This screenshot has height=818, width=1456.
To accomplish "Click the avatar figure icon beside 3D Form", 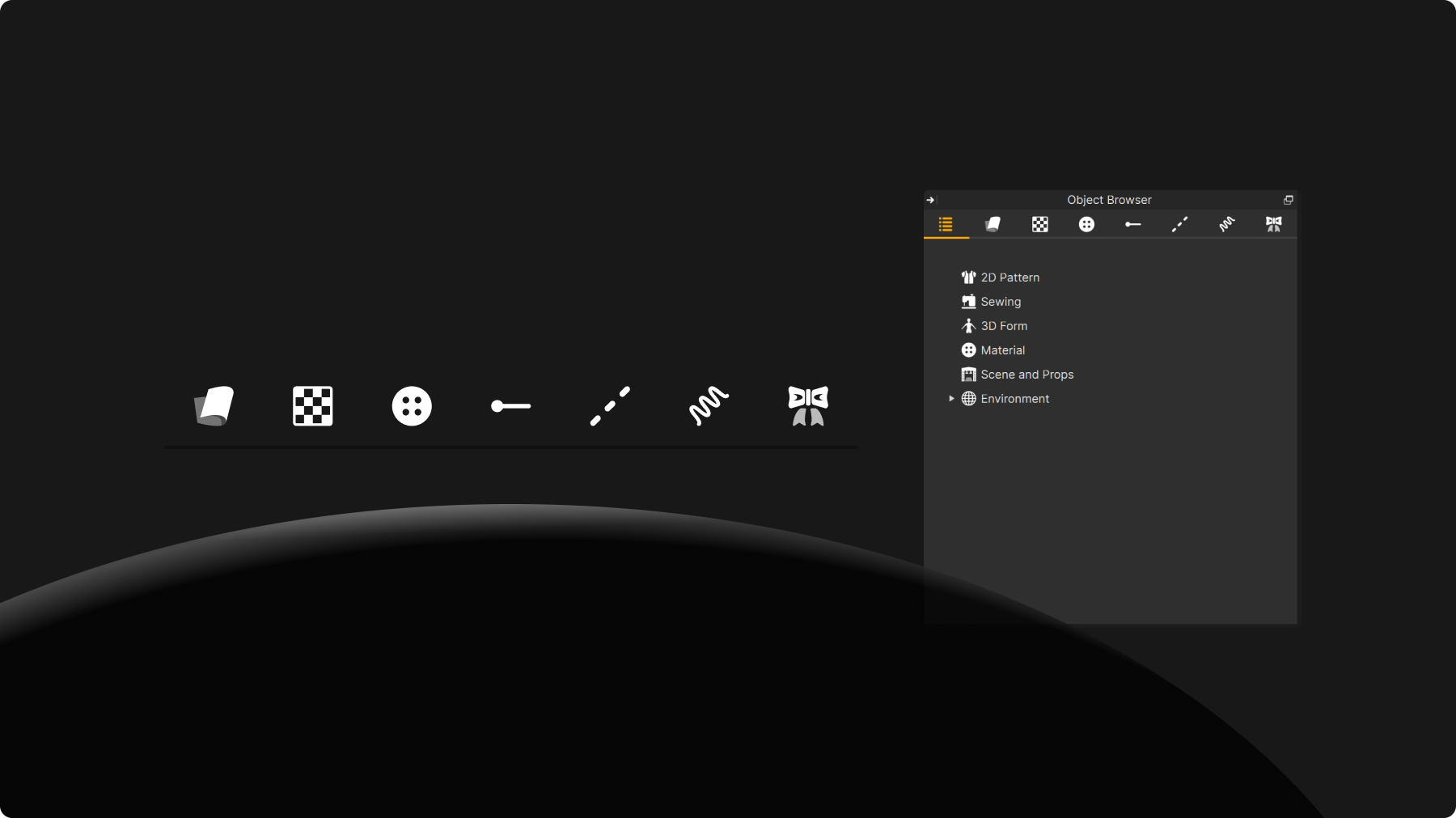I will click(x=968, y=326).
